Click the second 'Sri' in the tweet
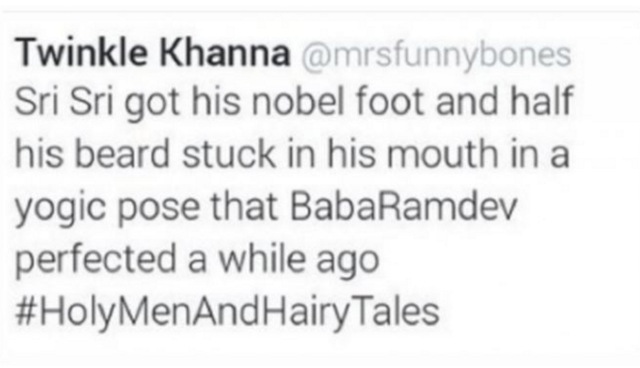Screen dimensions: 640x368 click(x=91, y=102)
